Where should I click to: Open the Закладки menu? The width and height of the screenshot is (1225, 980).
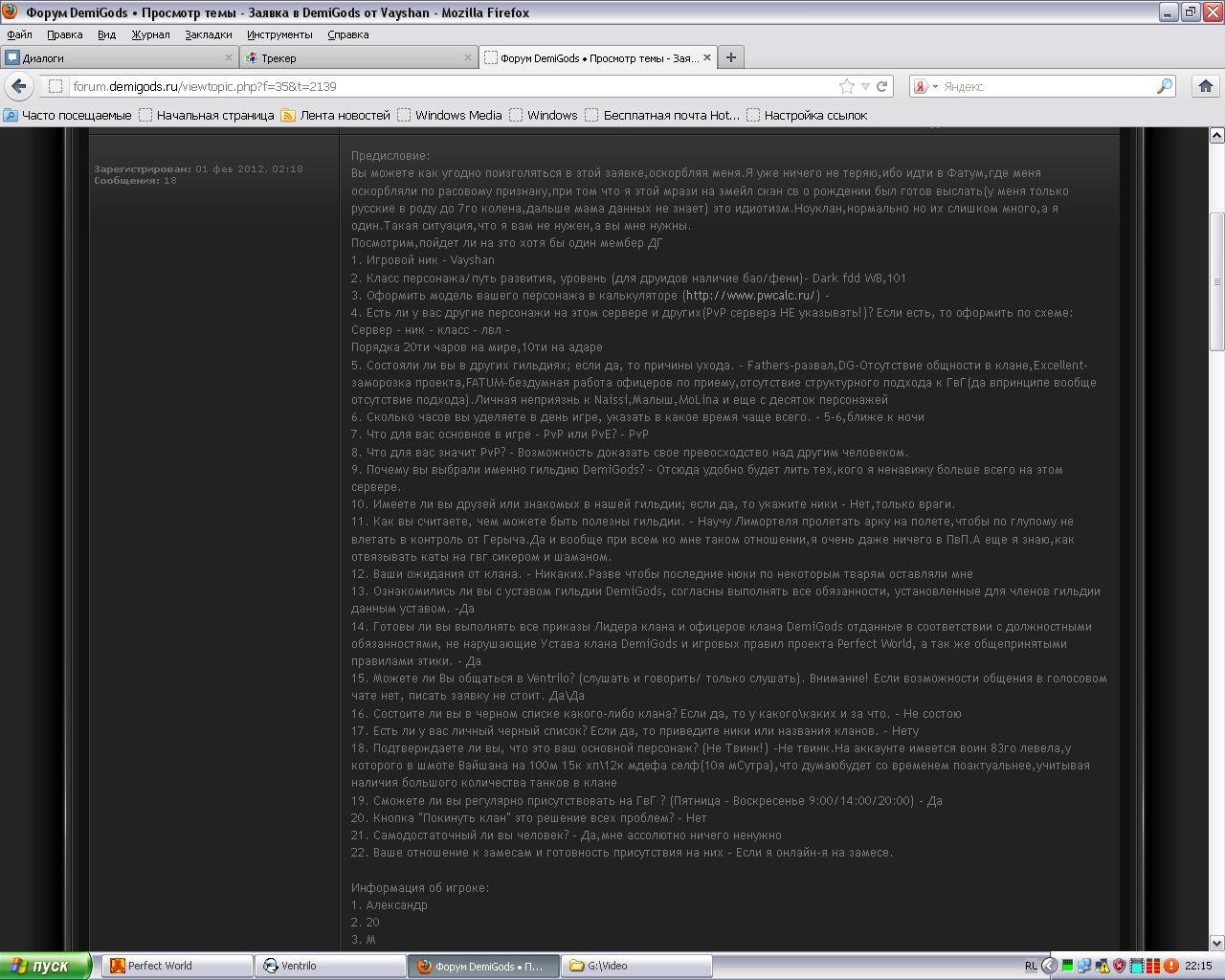click(x=208, y=34)
